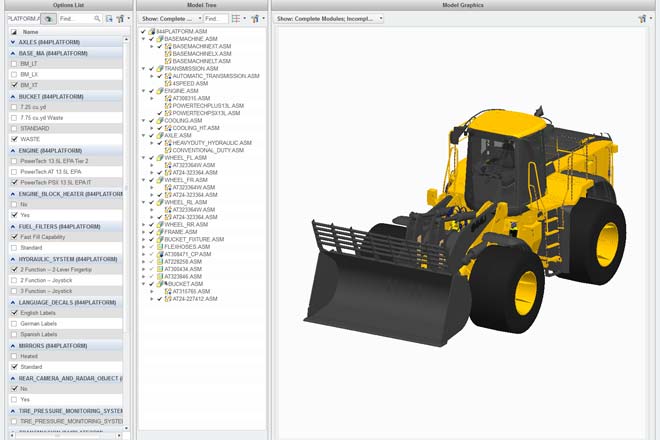The image size is (660, 440).
Task: Click the select-all icon beside Name header
Action: pos(14,32)
